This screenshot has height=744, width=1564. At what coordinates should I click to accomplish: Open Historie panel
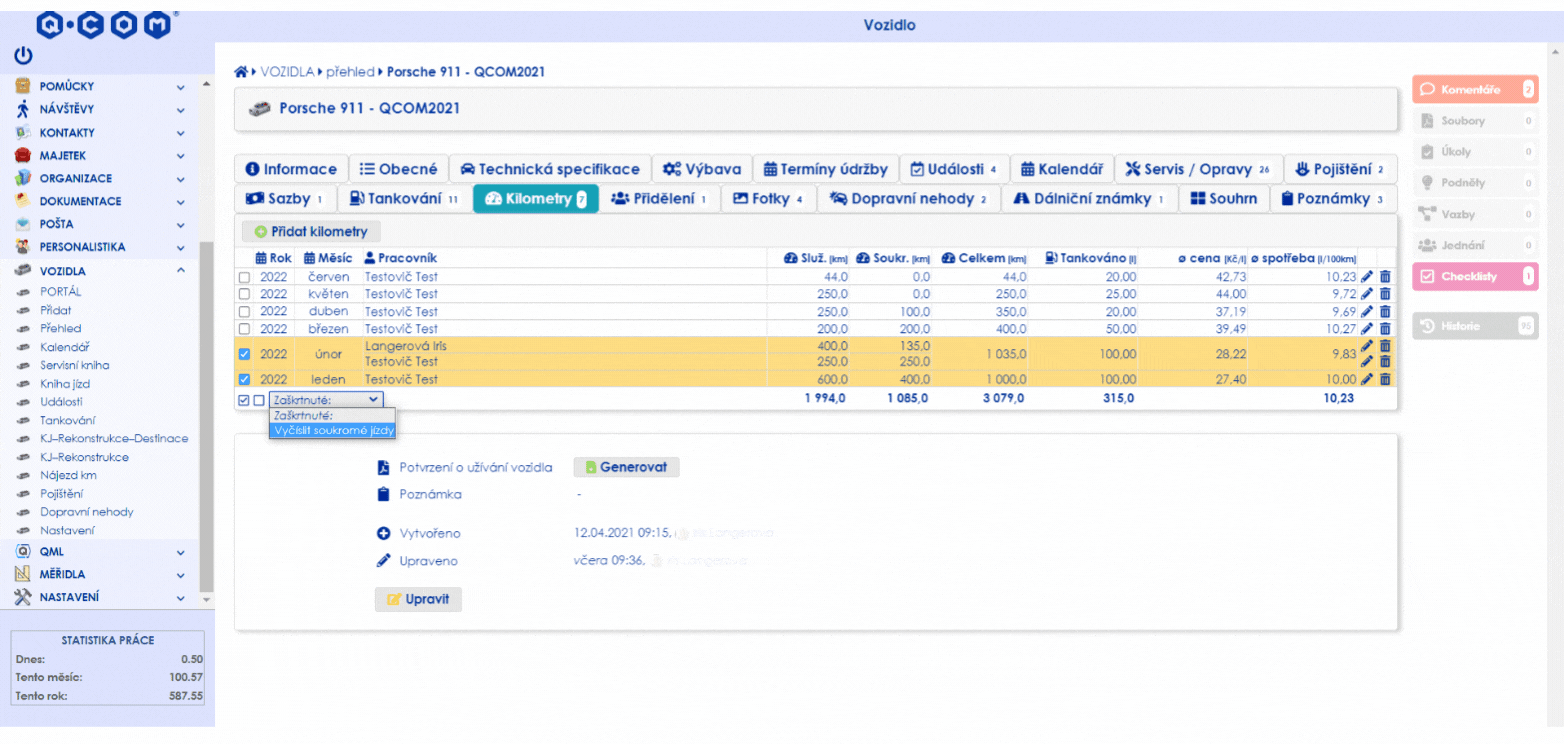click(x=1475, y=326)
